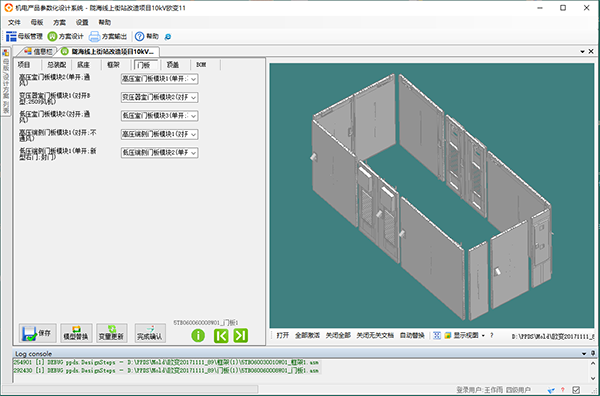Click 全部激活 in the viewer toolbar

[307, 336]
